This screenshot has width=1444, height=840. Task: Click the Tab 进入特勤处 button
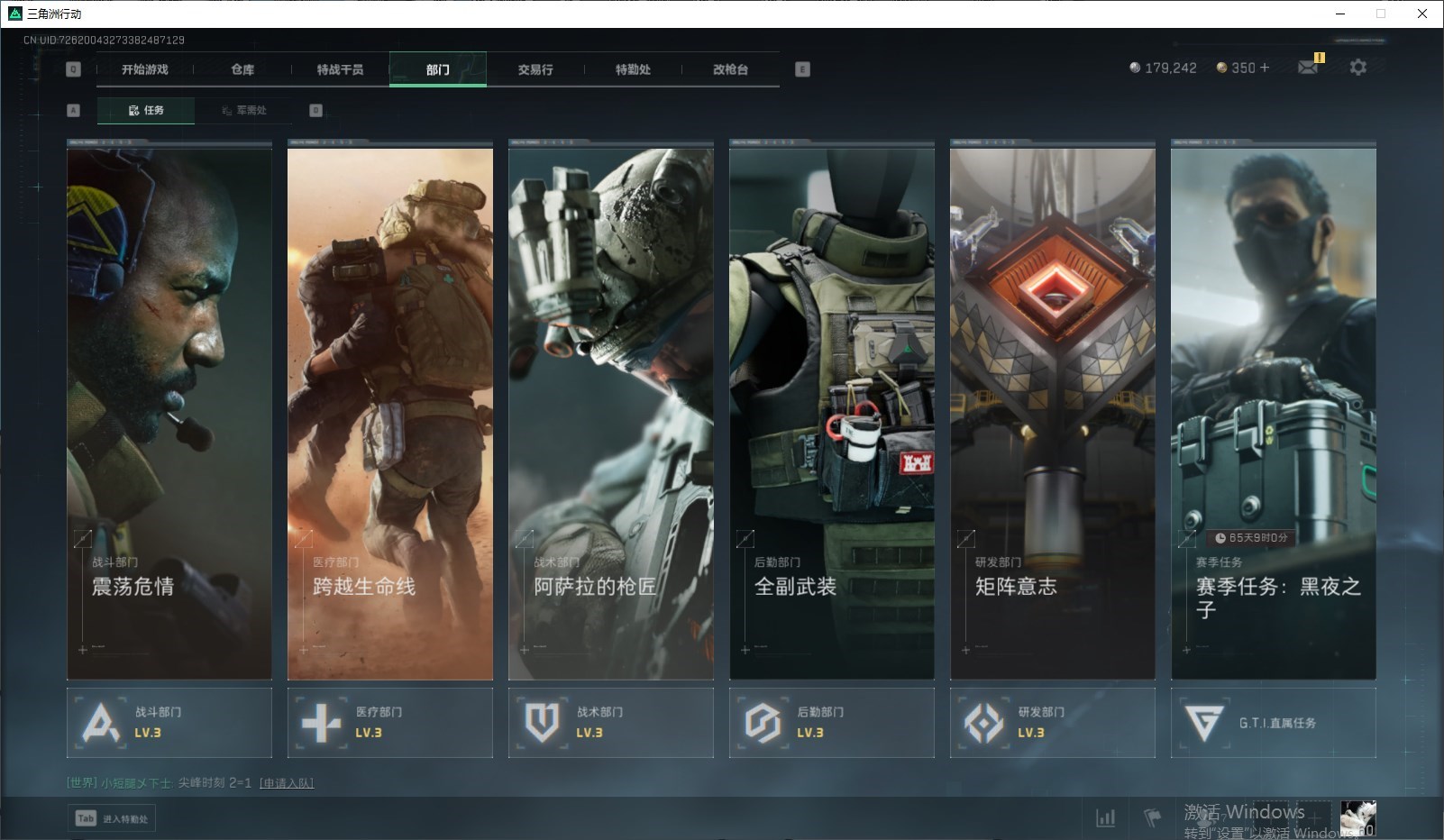[112, 818]
